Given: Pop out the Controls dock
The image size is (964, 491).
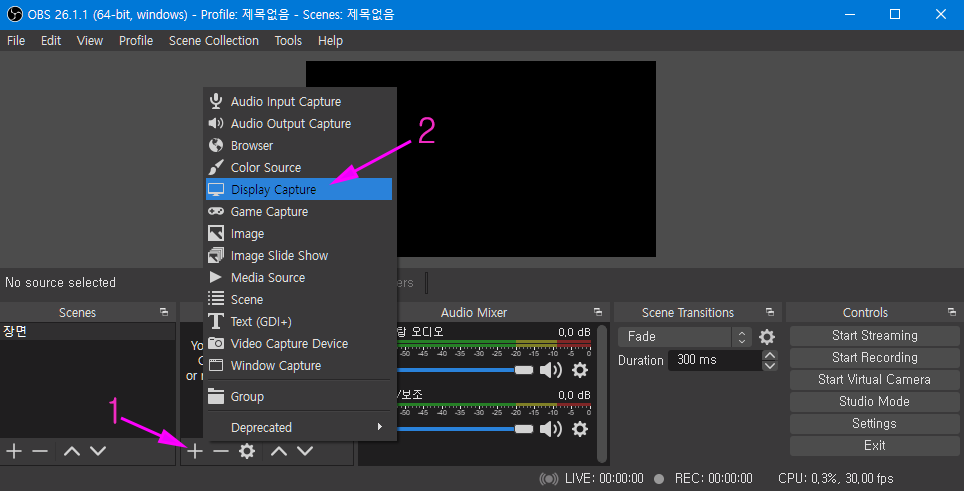Looking at the screenshot, I should (x=952, y=312).
